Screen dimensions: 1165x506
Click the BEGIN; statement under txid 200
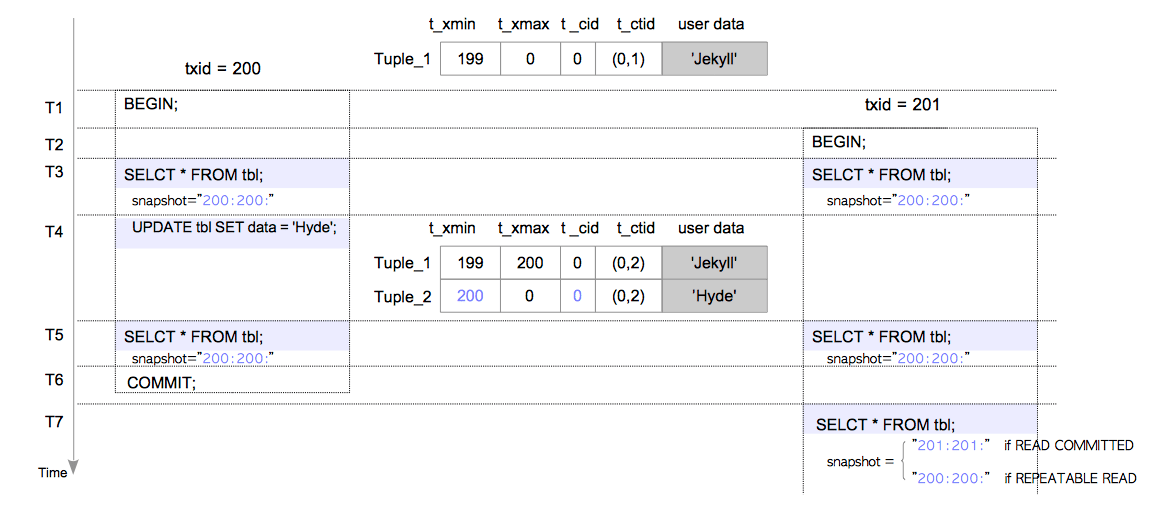click(x=151, y=104)
